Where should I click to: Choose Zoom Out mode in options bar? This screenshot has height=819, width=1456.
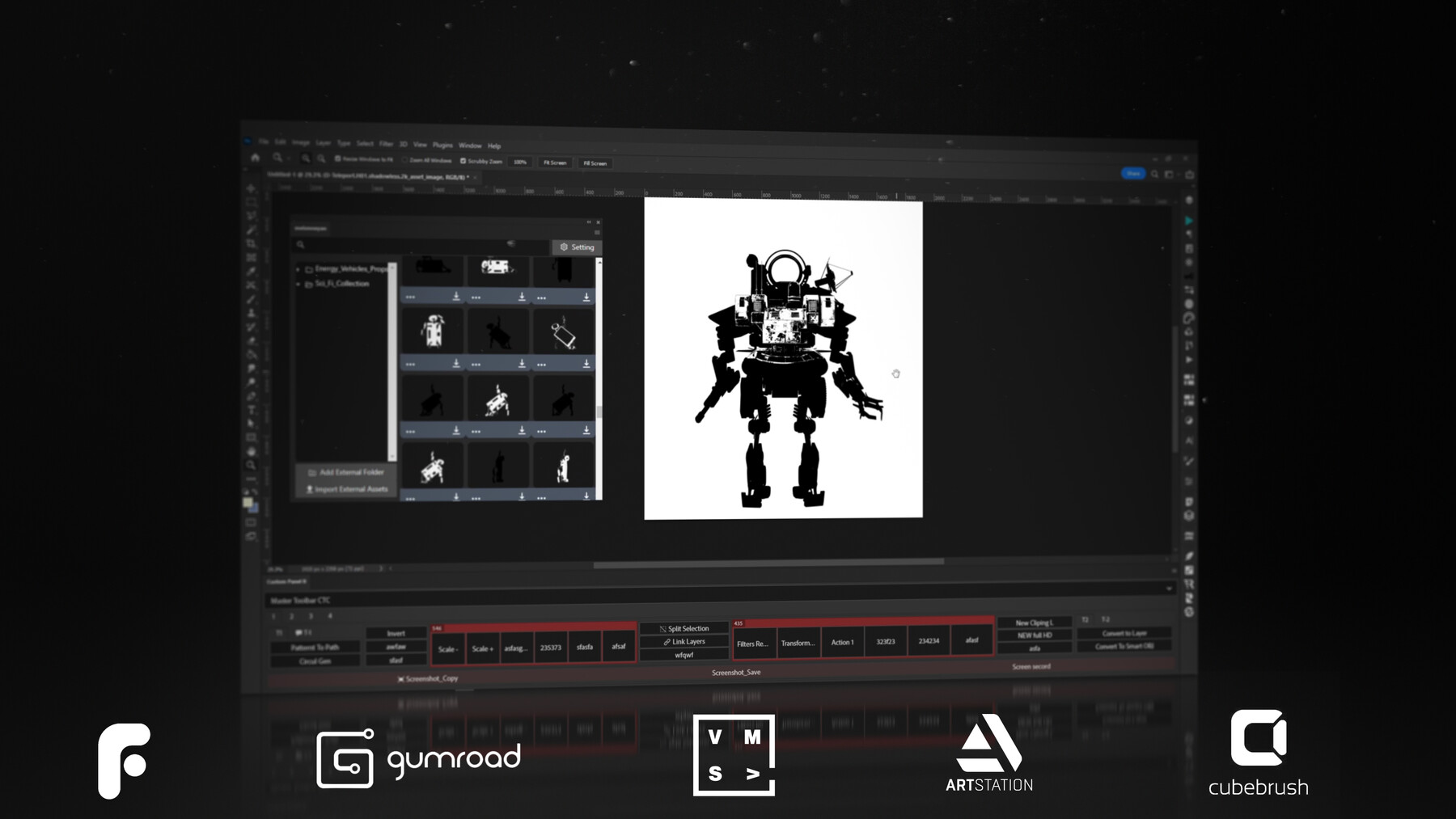point(321,159)
